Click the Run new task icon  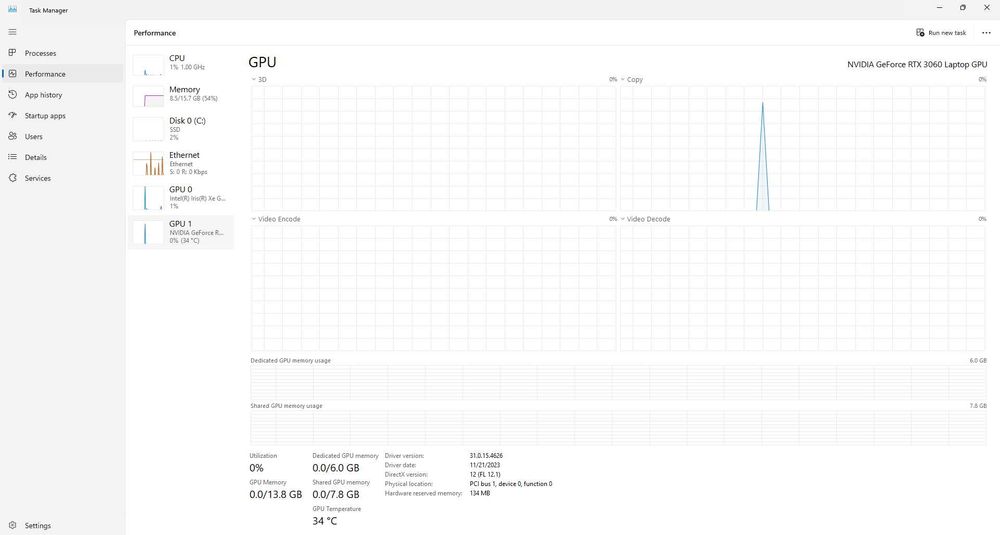click(x=920, y=33)
